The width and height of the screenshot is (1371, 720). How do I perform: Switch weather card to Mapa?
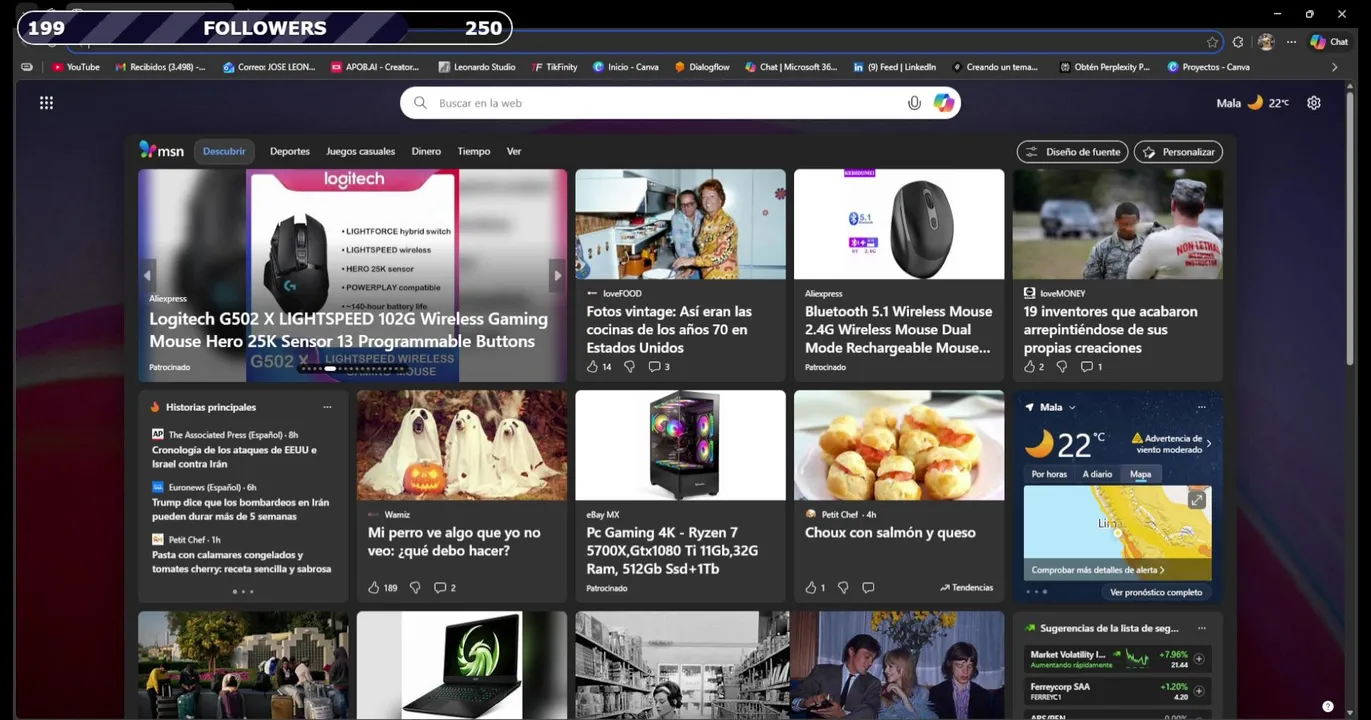(1140, 474)
